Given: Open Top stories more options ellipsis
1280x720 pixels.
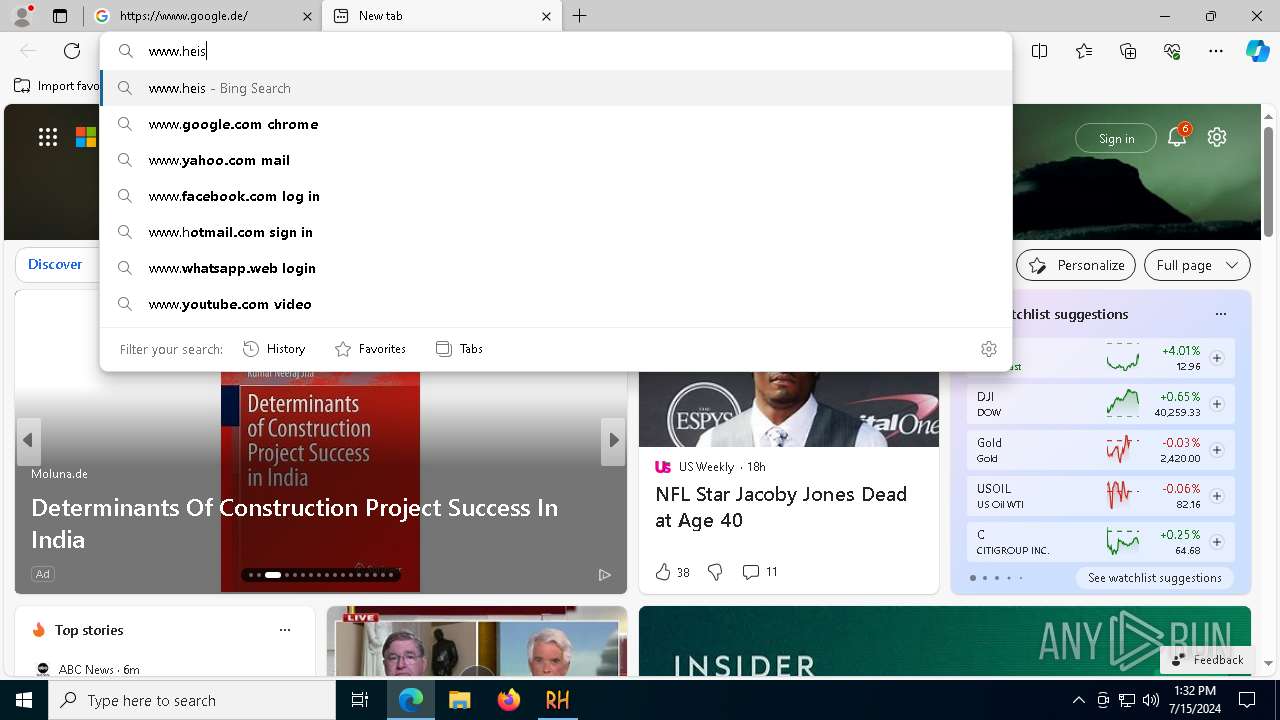Looking at the screenshot, I should click(x=285, y=630).
